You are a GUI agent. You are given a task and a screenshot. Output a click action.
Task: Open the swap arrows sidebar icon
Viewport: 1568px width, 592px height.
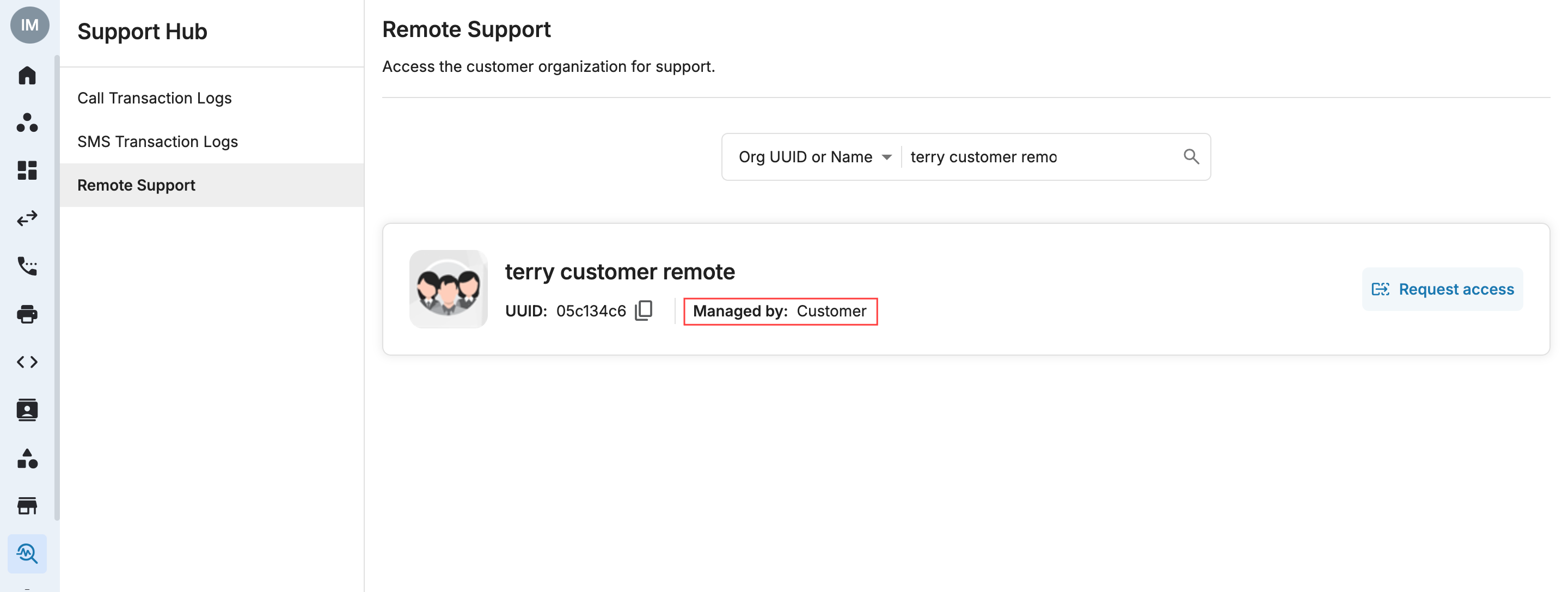click(x=27, y=218)
